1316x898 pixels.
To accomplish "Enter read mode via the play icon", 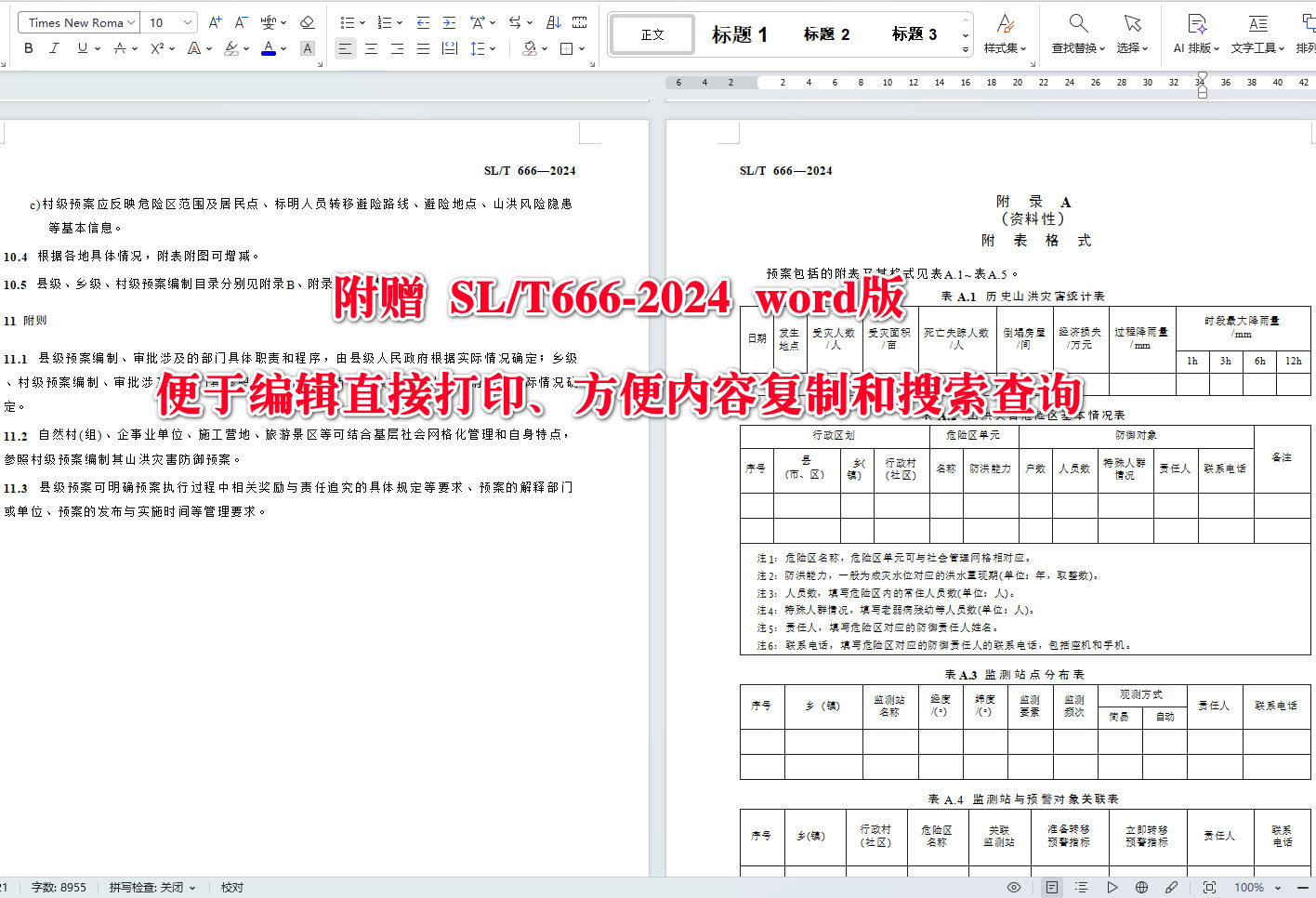I will pyautogui.click(x=1112, y=887).
